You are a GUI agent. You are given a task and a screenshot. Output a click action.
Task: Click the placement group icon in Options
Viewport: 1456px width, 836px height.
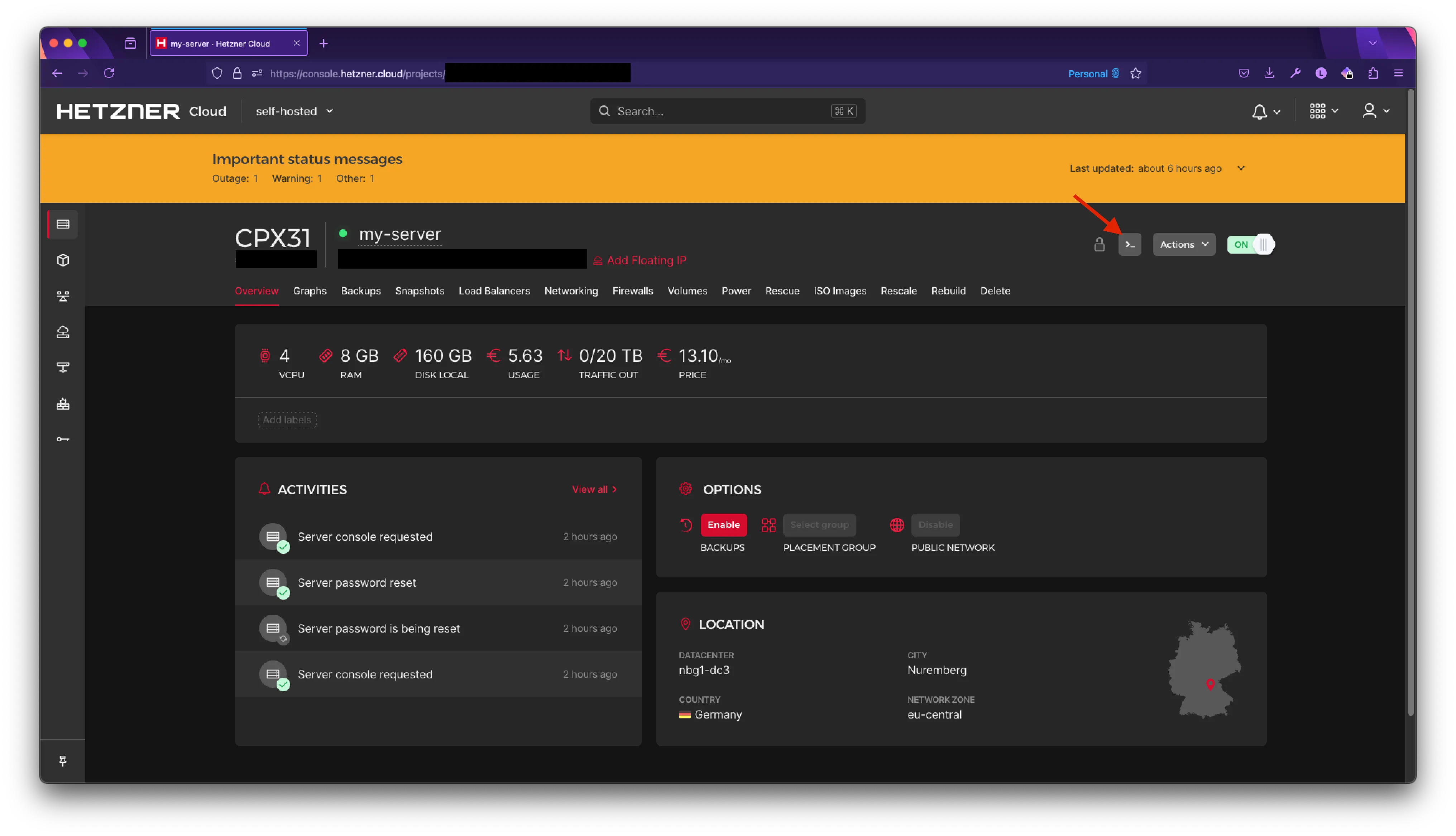[x=768, y=525]
